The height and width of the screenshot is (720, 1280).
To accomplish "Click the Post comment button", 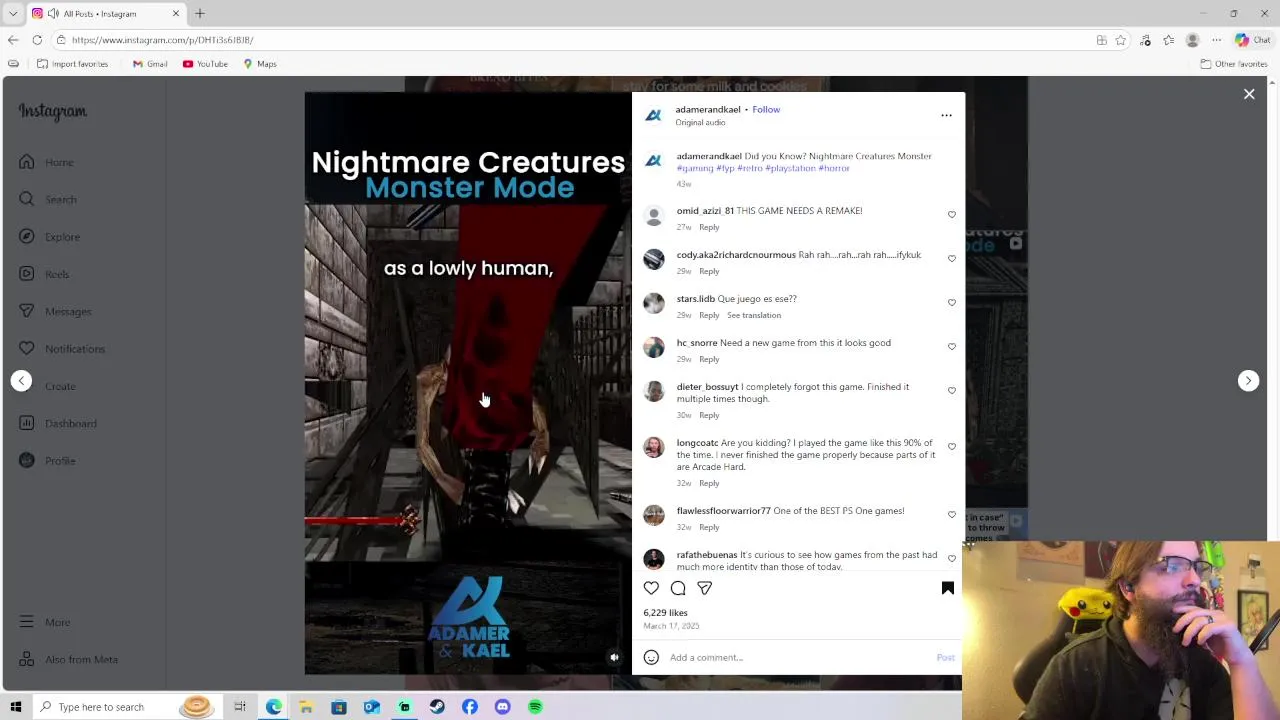I will (945, 657).
